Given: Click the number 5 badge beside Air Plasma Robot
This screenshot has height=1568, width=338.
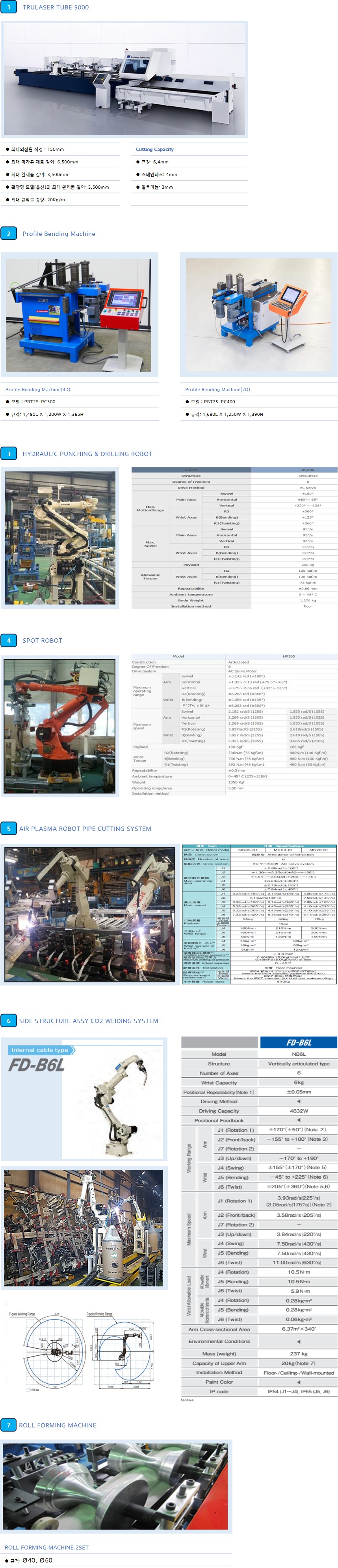Looking at the screenshot, I should point(9,828).
